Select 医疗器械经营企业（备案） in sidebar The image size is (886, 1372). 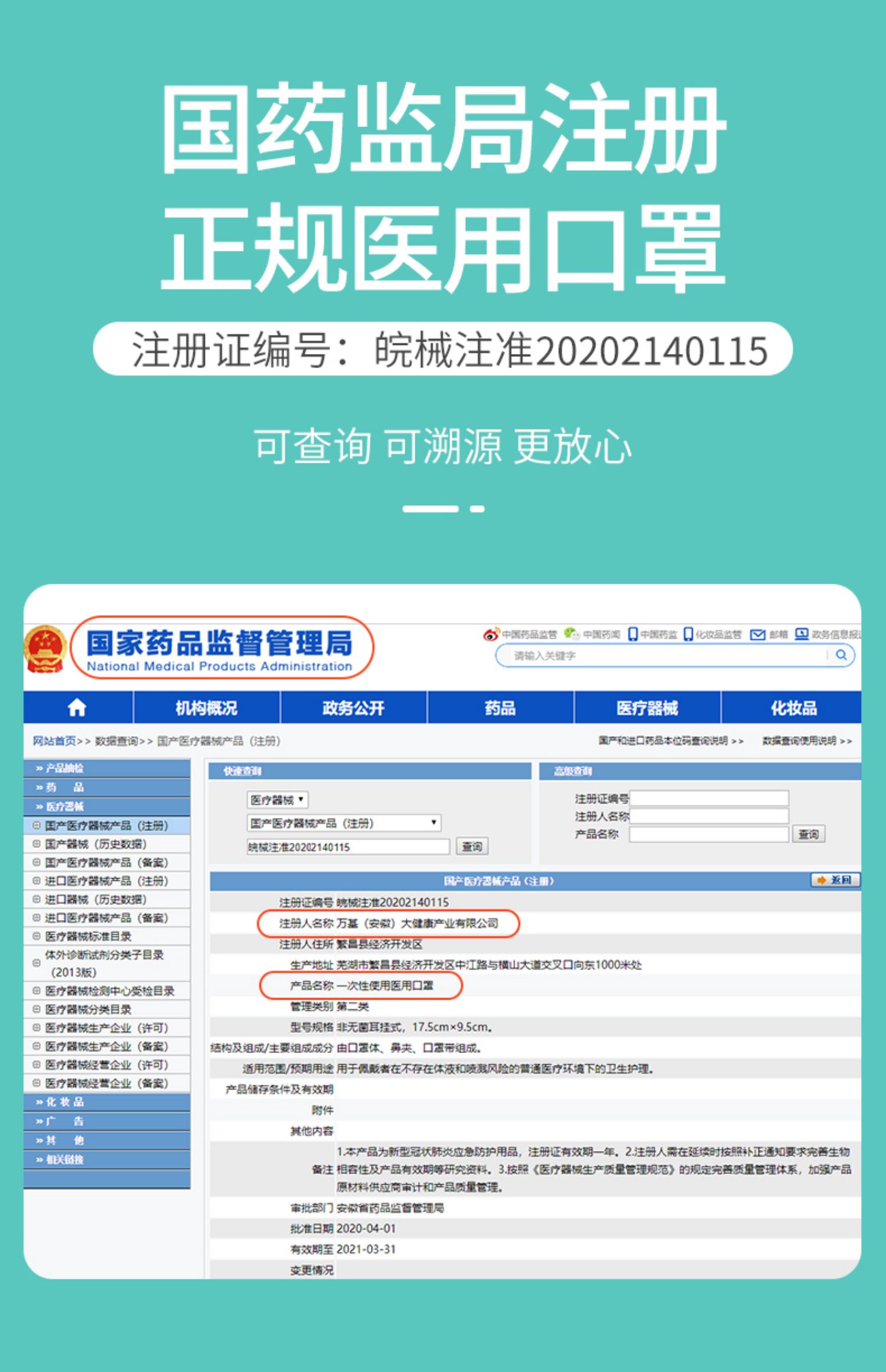(x=107, y=1083)
